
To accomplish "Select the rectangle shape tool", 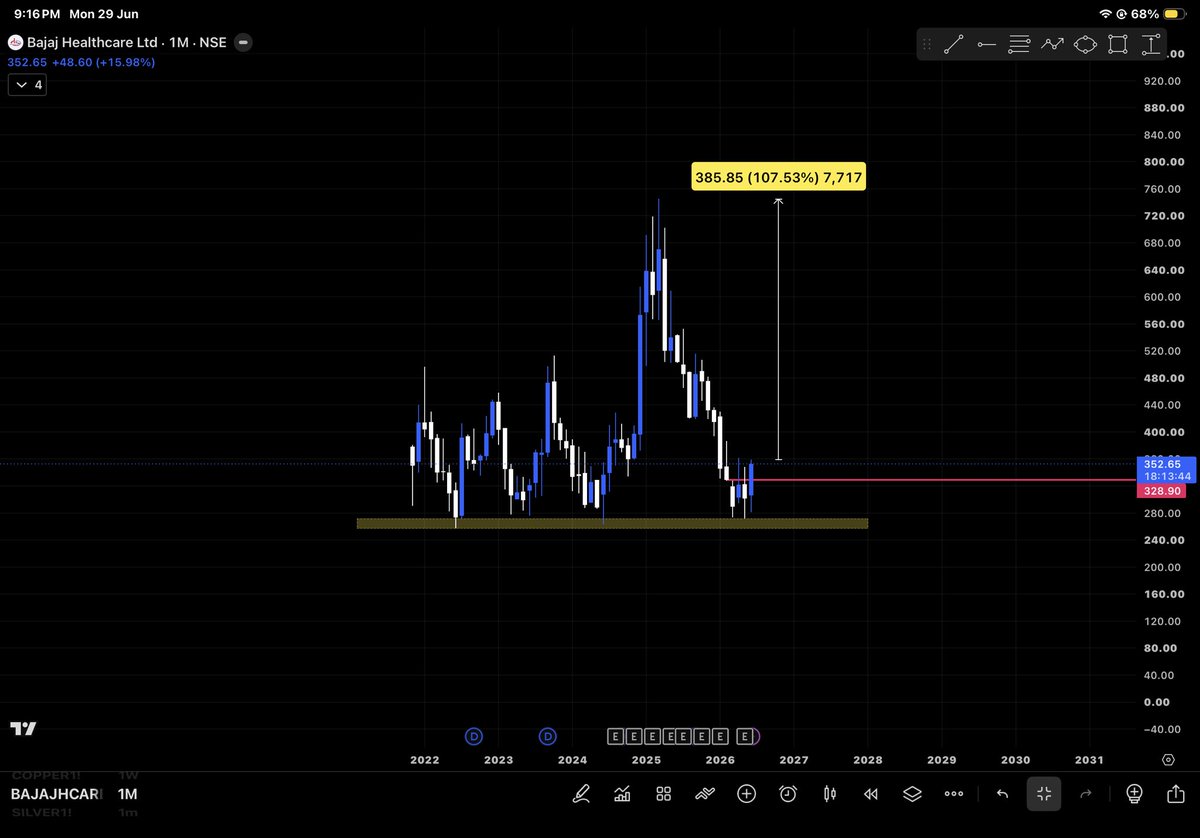I will tap(1118, 44).
